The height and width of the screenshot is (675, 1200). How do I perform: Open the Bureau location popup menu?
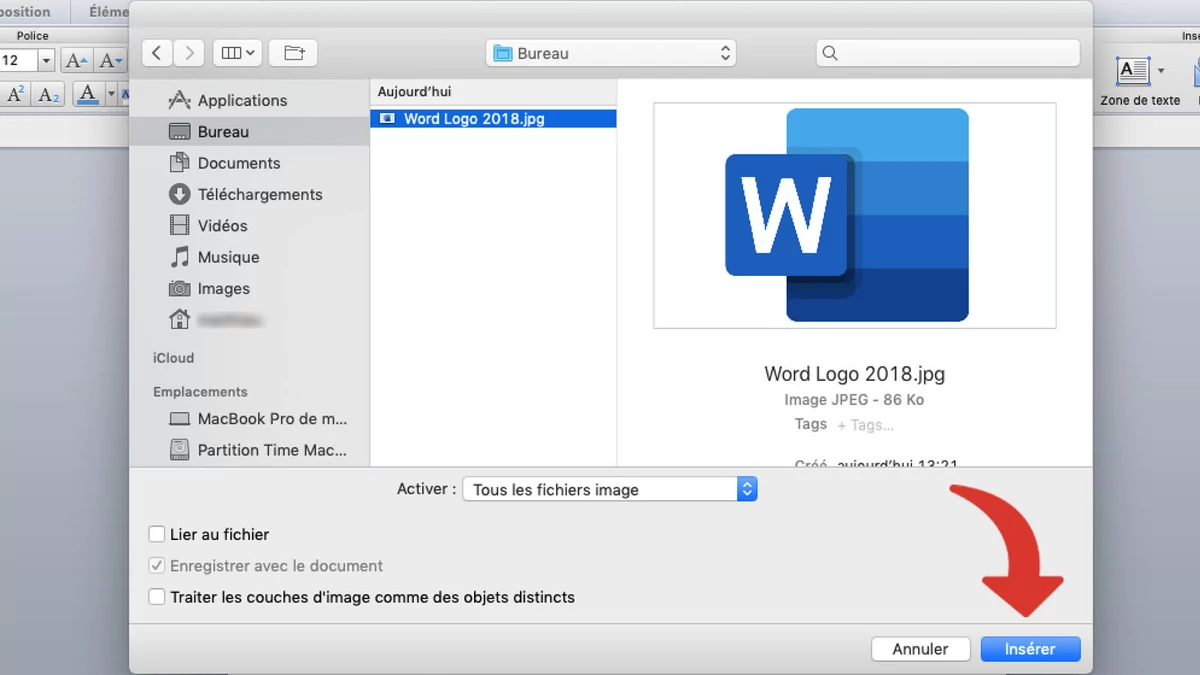pyautogui.click(x=611, y=53)
